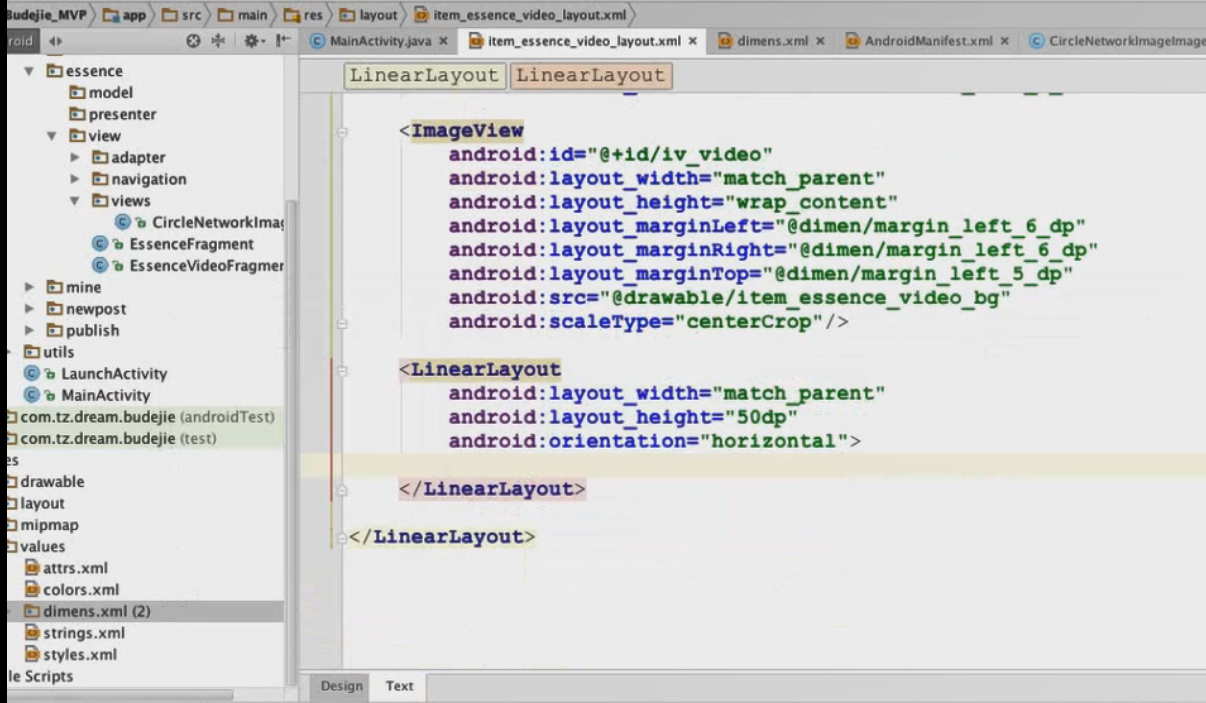Click the highlighted second LinearLayout breadcrumb

[590, 75]
